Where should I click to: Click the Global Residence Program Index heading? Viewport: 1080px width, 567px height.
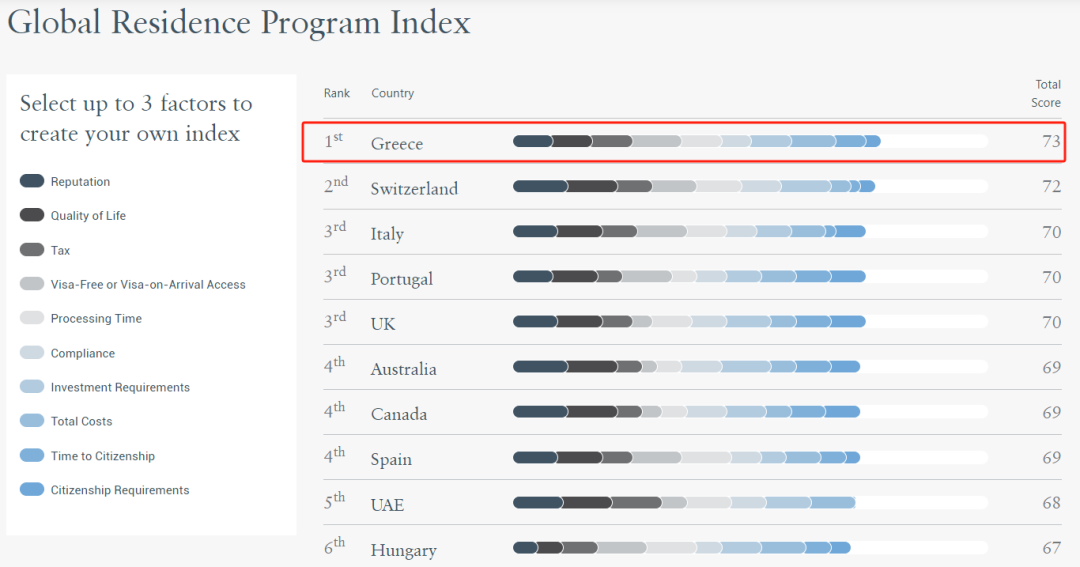239,22
